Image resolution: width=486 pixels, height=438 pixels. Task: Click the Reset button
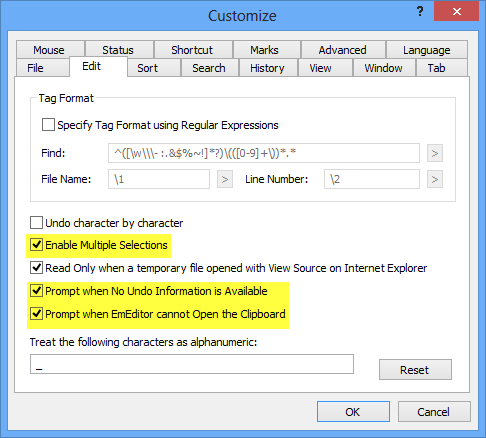(415, 370)
